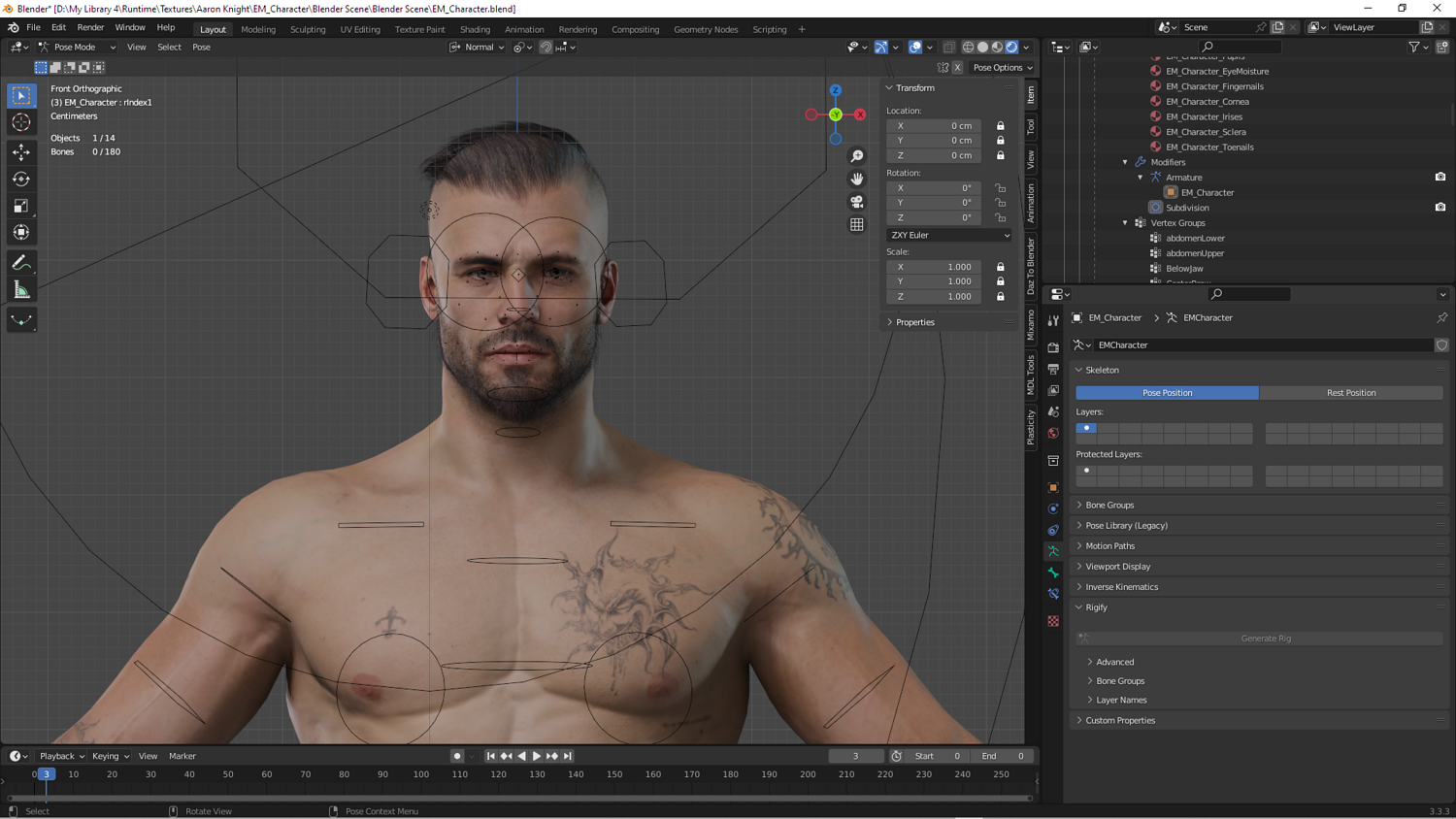This screenshot has height=819, width=1456.
Task: Switch viewport shading to solid
Action: [982, 47]
